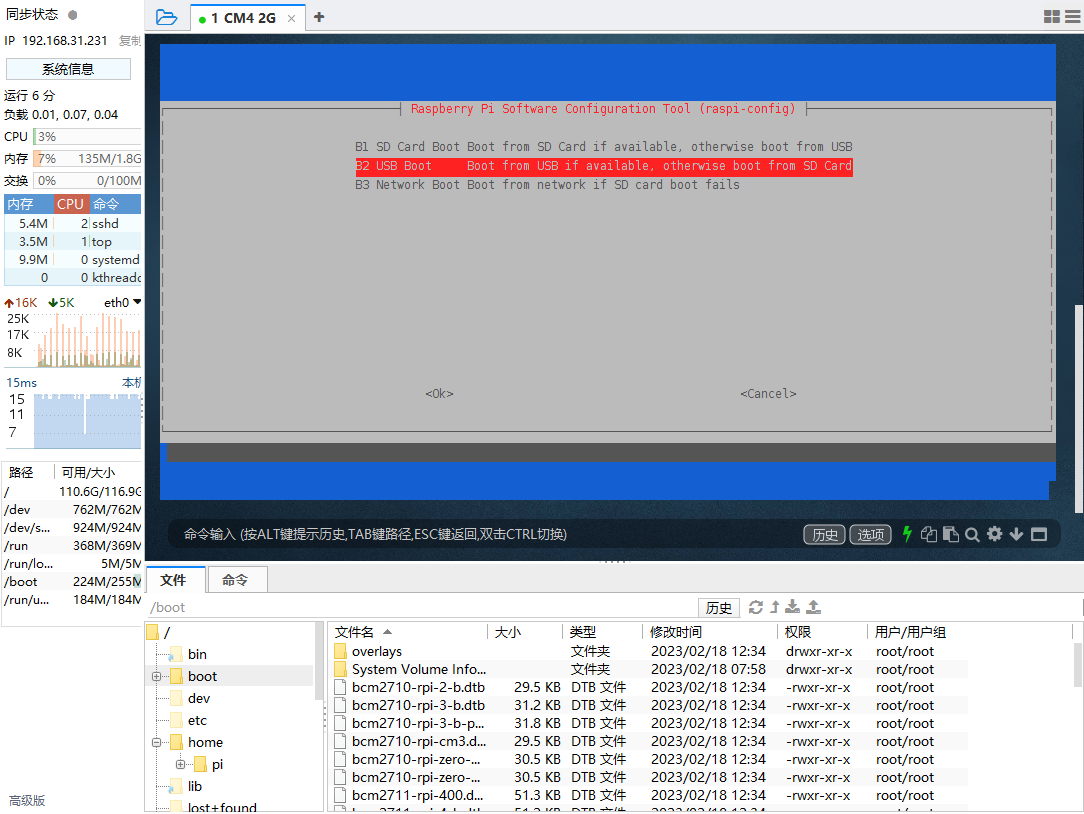Viewport: 1084px width, 814px height.
Task: Click the terminal down-arrow icon
Action: point(1016,534)
